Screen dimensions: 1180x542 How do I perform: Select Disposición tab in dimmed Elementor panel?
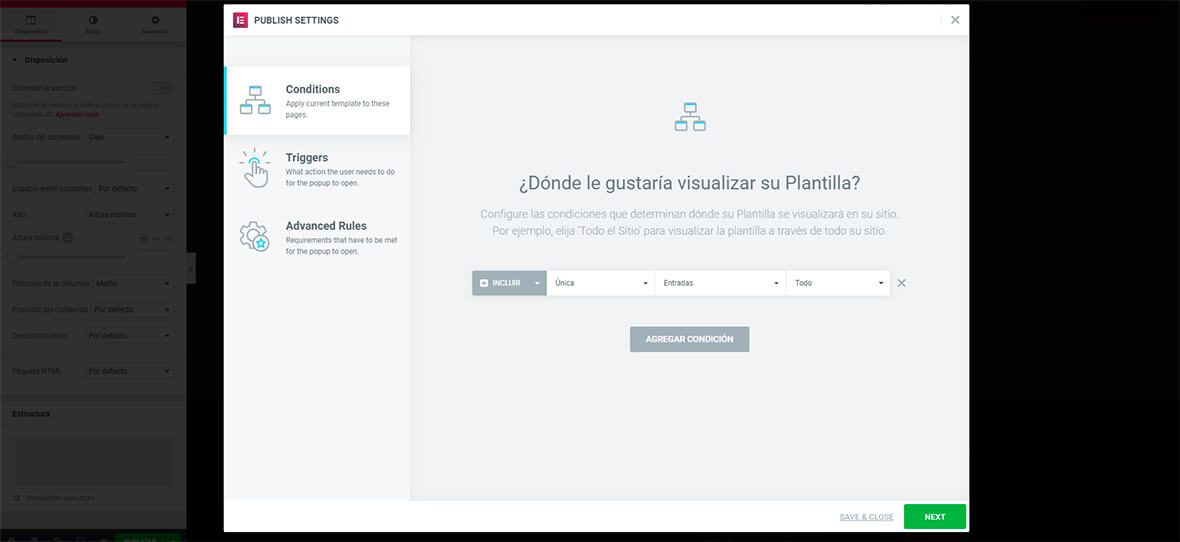point(31,24)
